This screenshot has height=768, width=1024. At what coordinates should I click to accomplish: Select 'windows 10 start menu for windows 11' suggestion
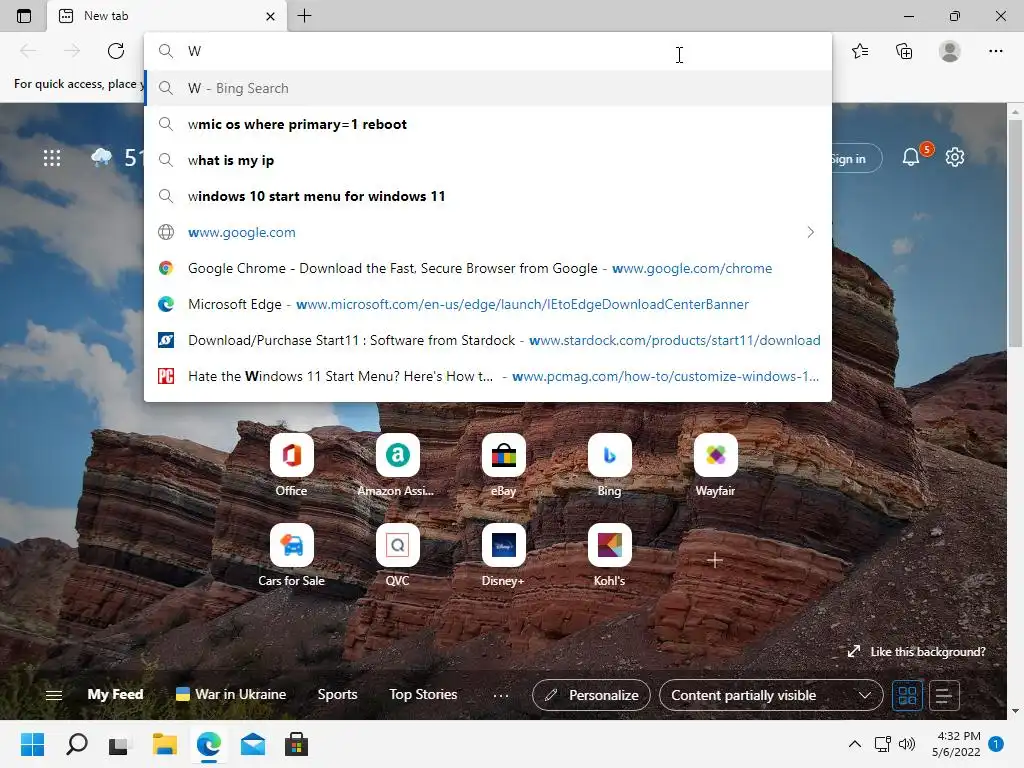(488, 196)
